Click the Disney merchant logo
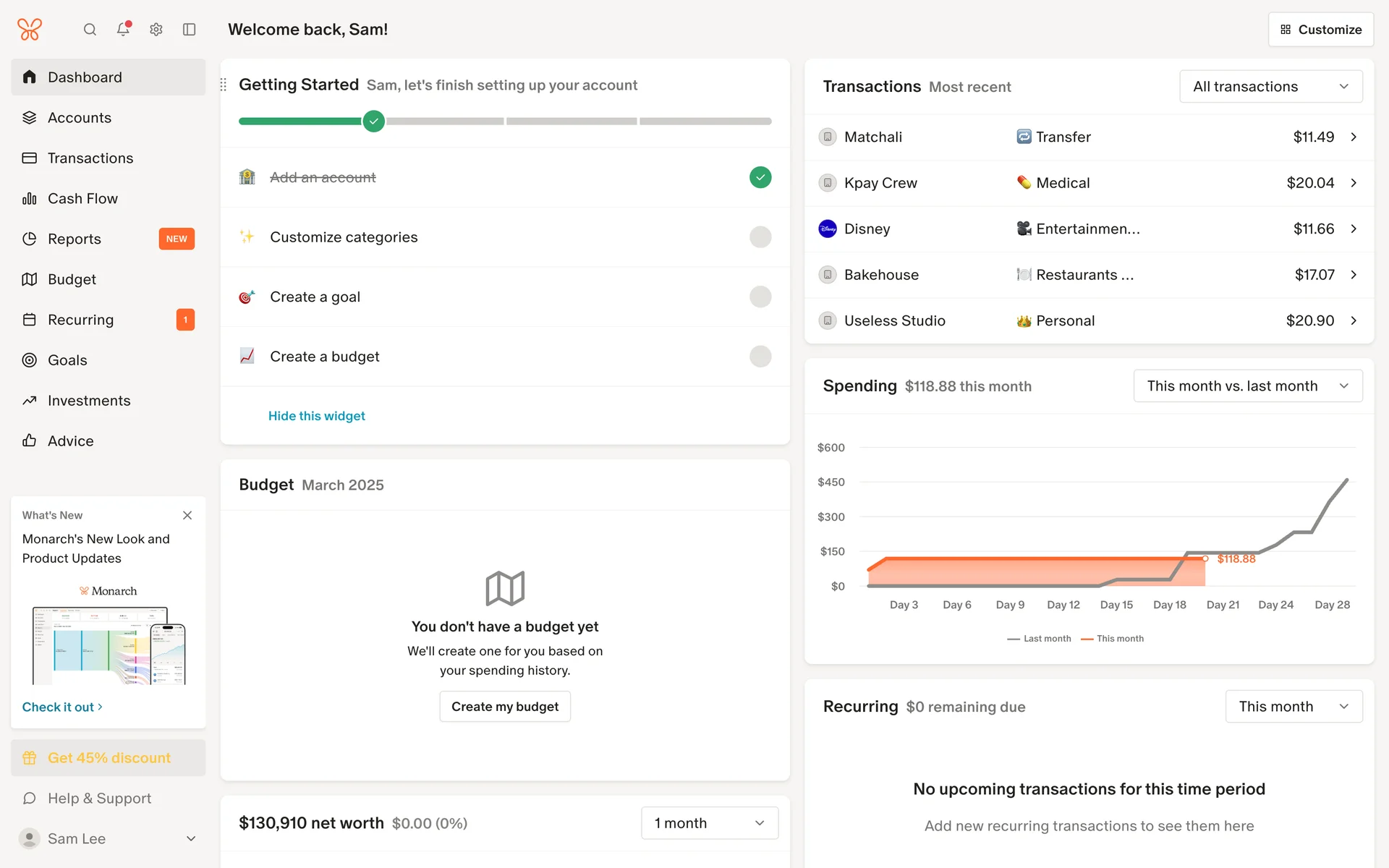This screenshot has height=868, width=1389. (x=828, y=229)
